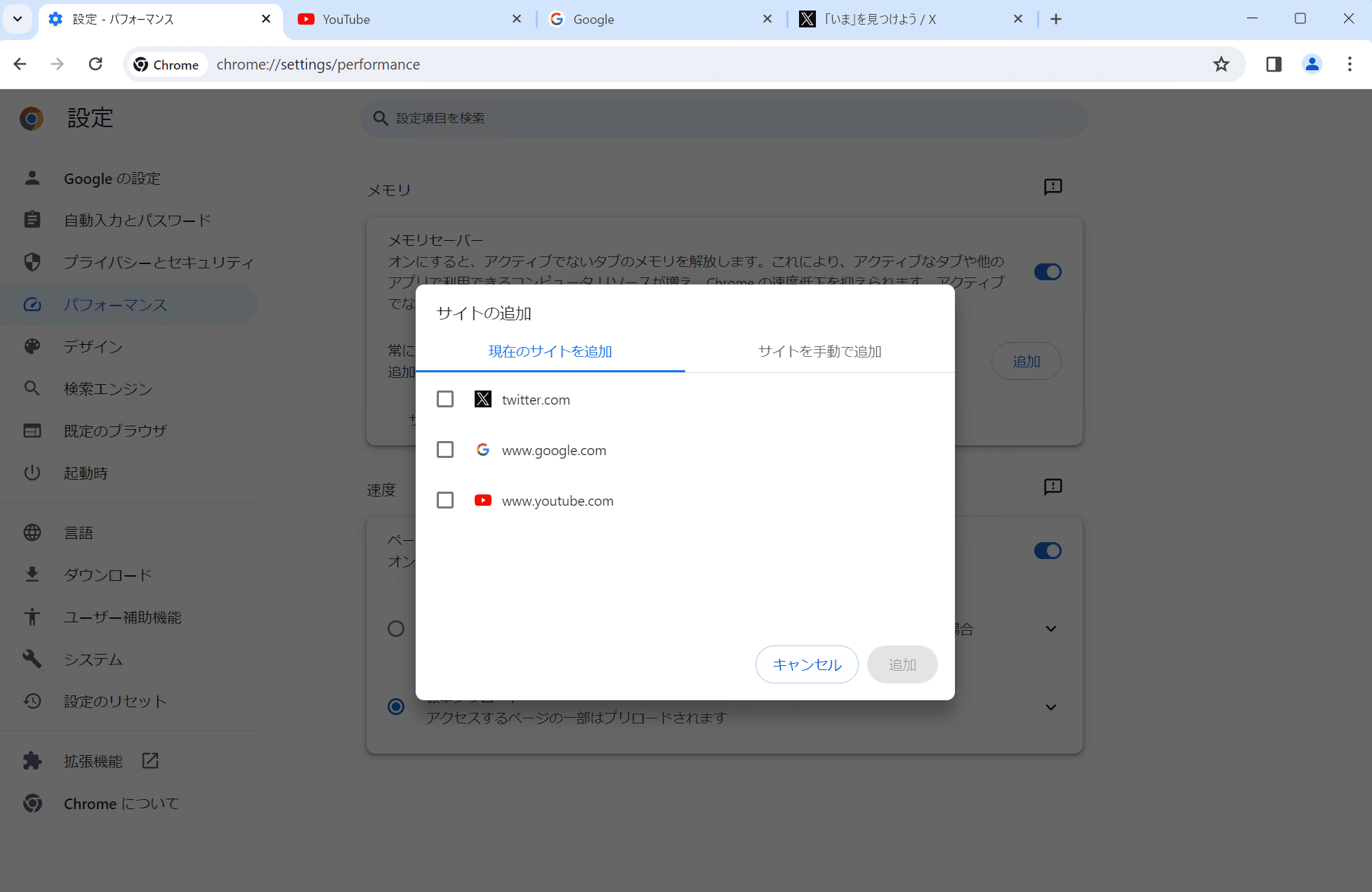Toggle the メモリセーバー switch
1372x892 pixels.
1048,272
